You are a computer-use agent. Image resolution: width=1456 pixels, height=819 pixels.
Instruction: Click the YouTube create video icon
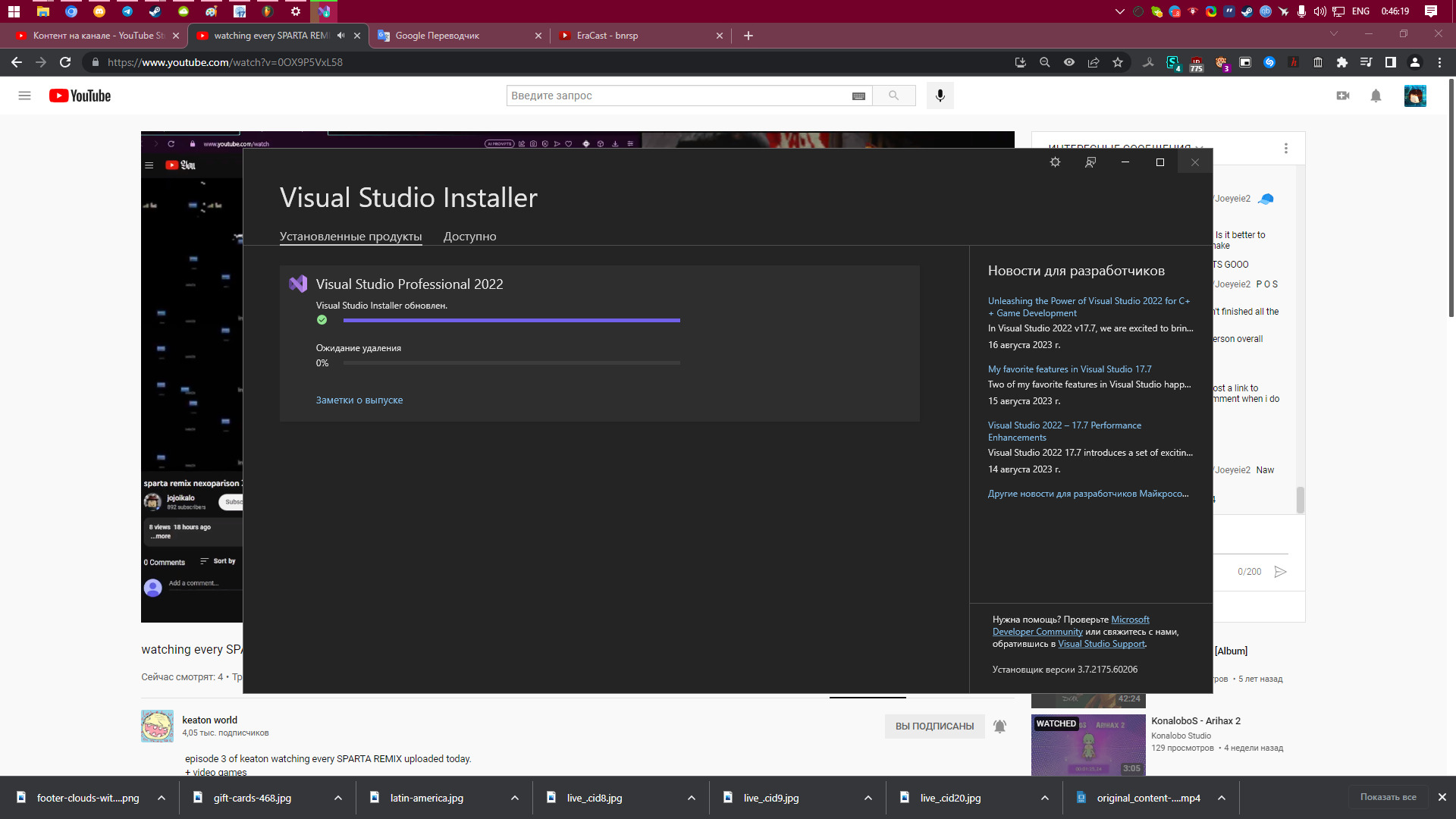(1342, 96)
